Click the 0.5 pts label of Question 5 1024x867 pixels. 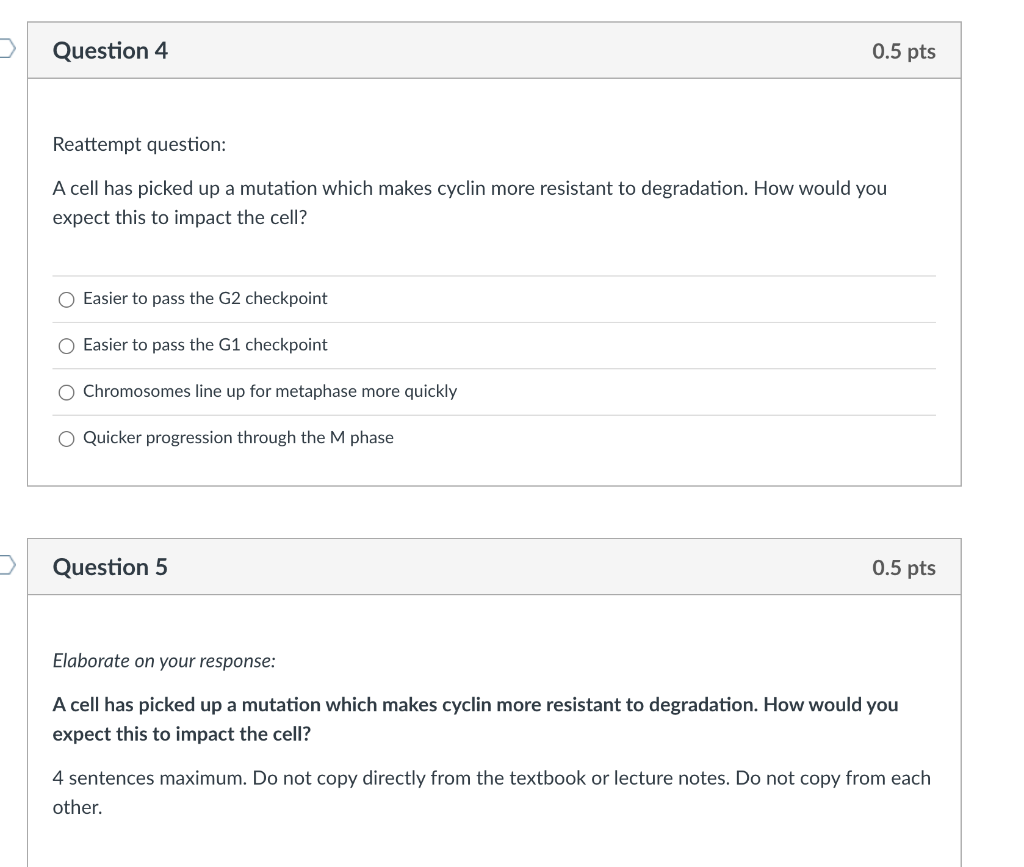point(904,567)
